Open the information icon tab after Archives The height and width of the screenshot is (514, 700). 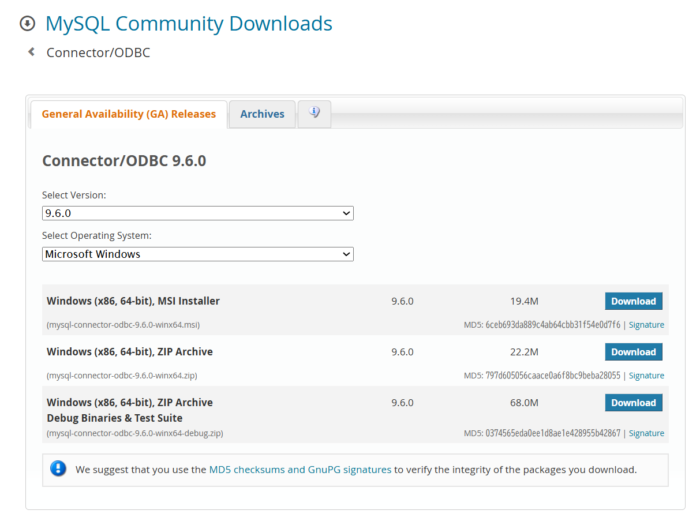click(314, 113)
